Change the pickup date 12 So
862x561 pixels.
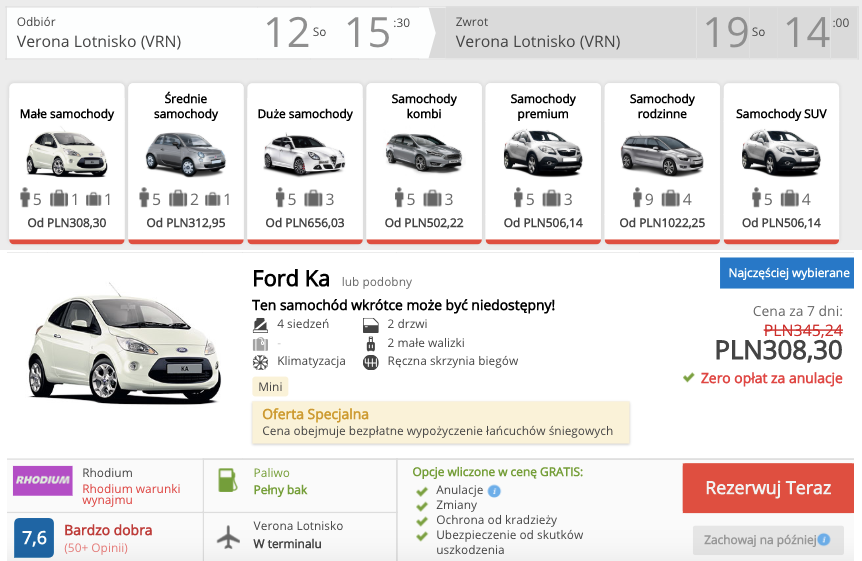coord(295,32)
